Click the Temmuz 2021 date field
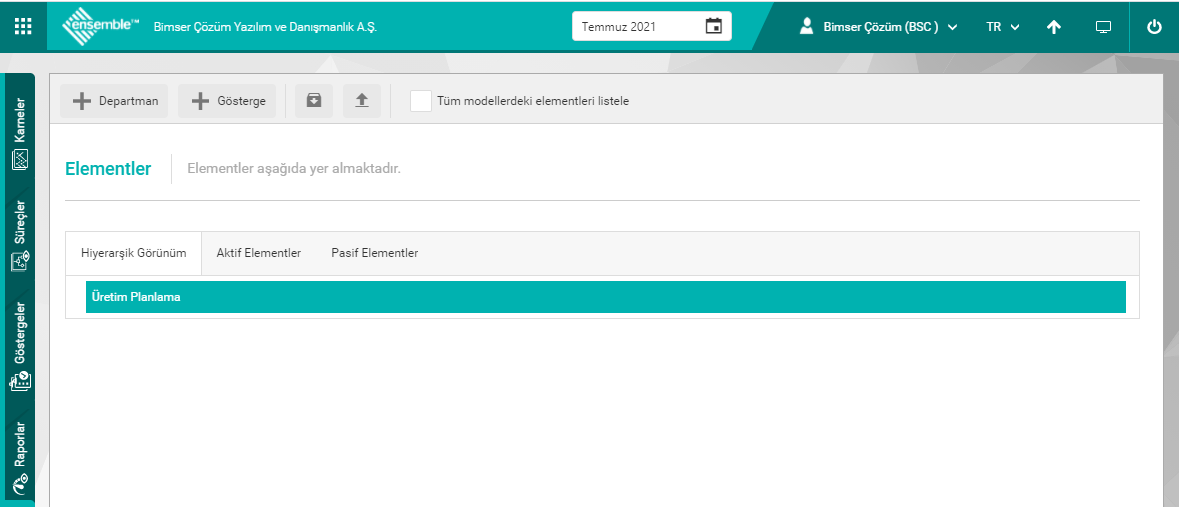The image size is (1179, 507). pos(651,26)
